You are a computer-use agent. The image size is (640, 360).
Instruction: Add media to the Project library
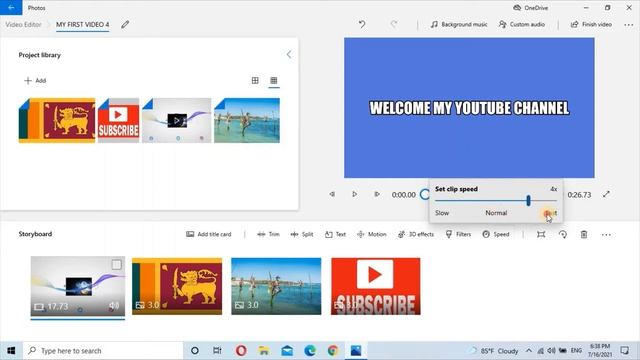[x=35, y=80]
